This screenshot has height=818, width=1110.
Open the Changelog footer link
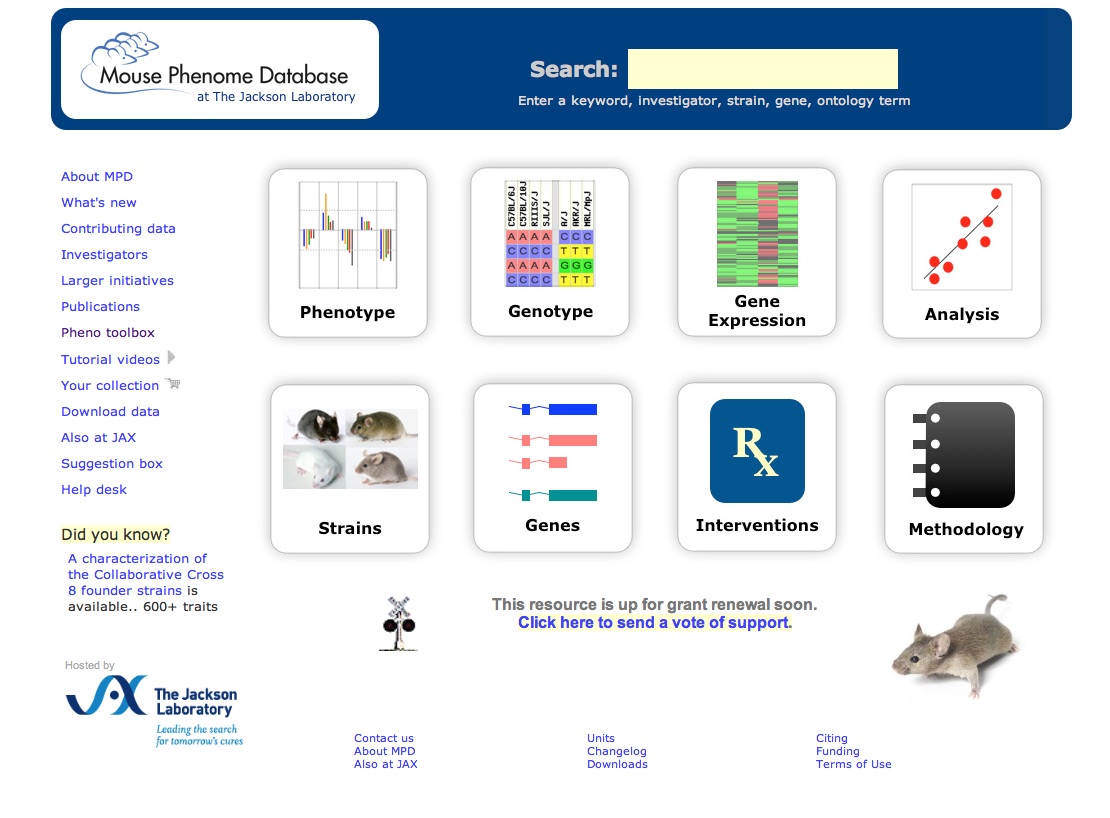(616, 751)
